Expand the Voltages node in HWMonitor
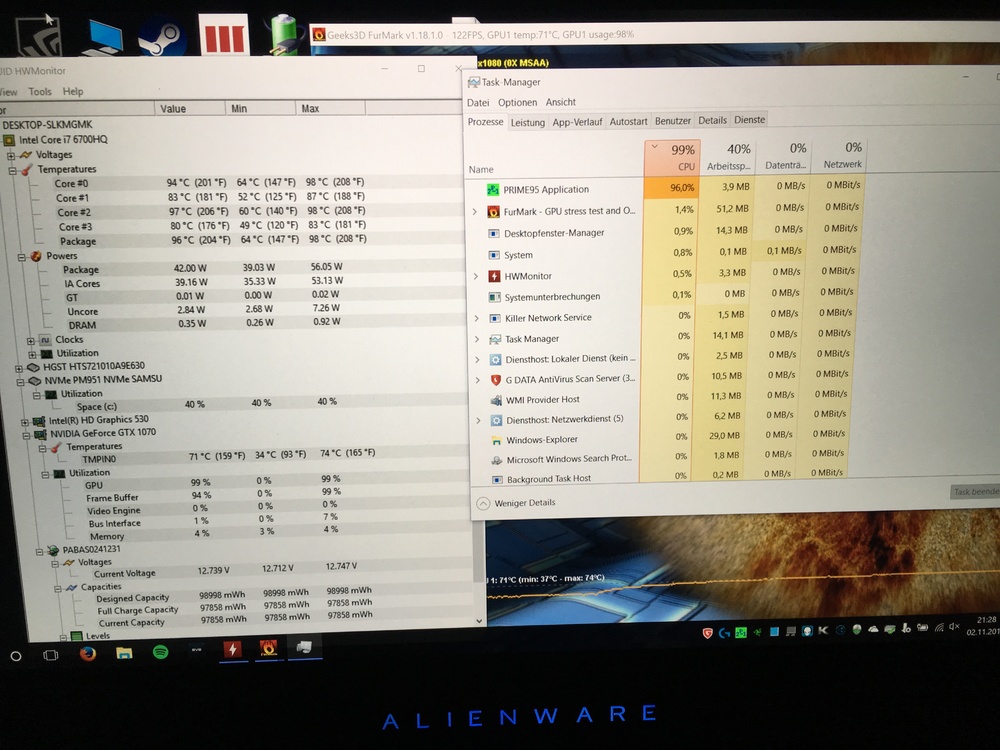This screenshot has height=750, width=1000. coord(12,155)
